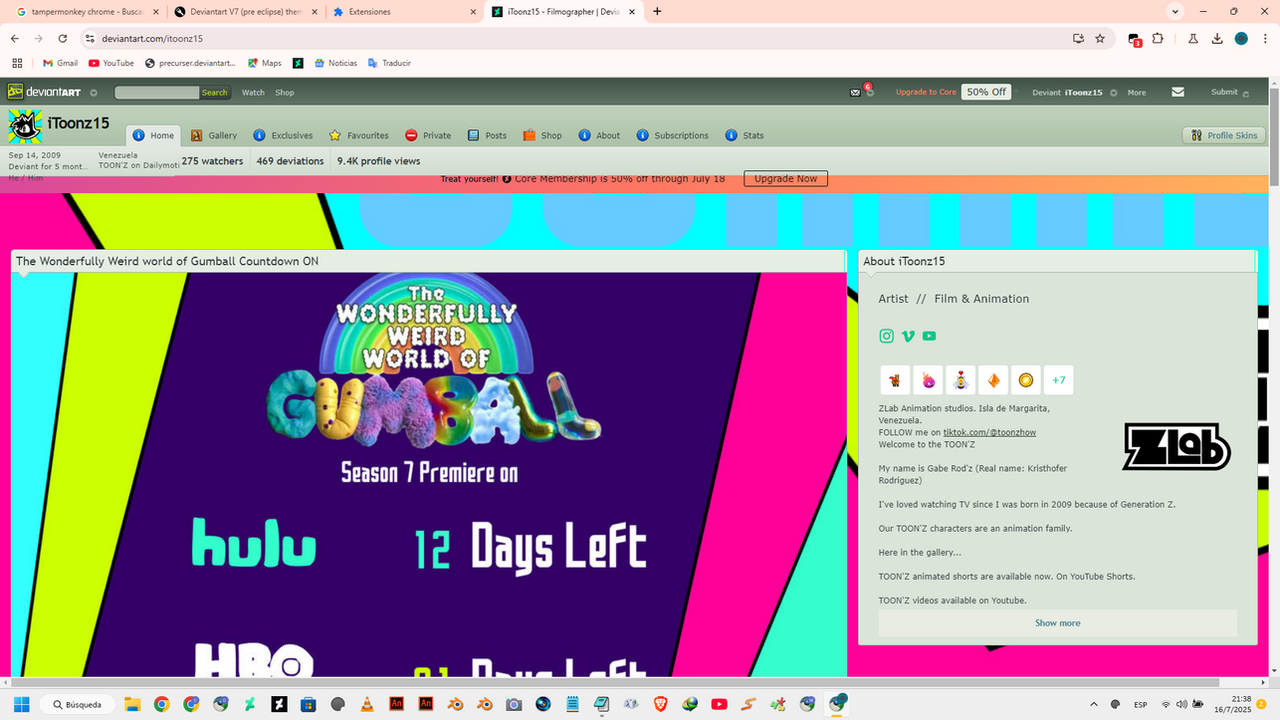Screen dimensions: 1280x720
Task: Open the dropdown arrow next to DeviantArt logo
Action: 93,93
